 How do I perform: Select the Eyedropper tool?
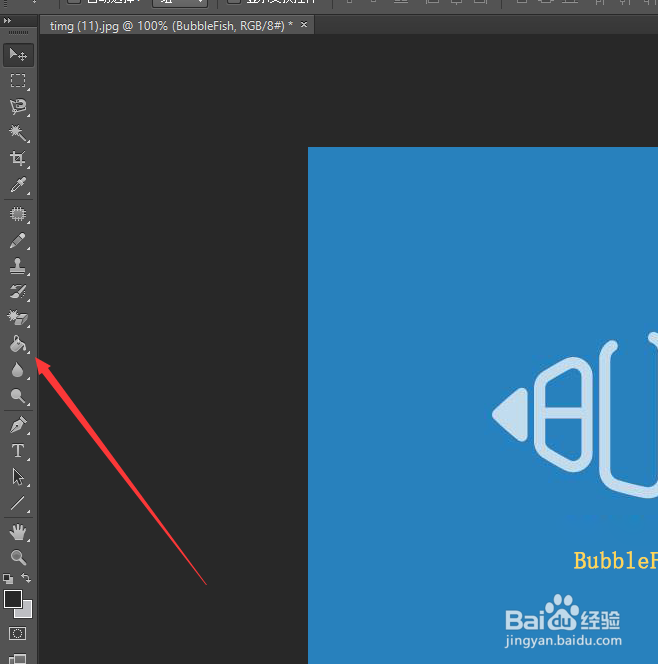18,185
